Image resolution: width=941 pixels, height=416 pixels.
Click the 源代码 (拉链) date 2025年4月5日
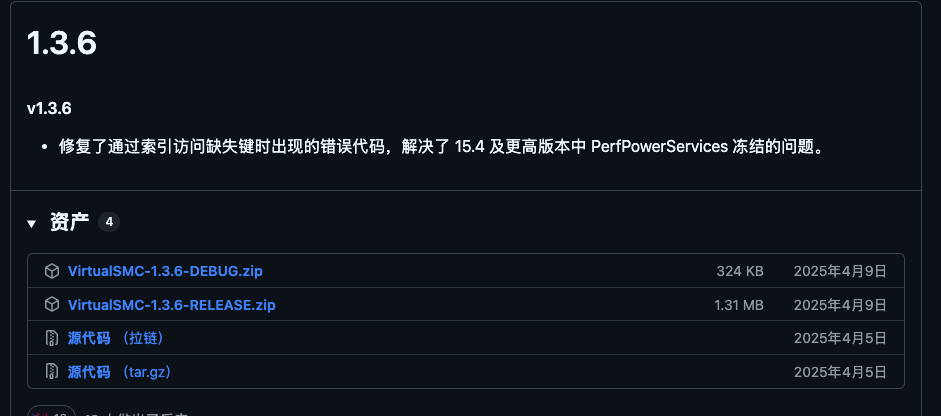(840, 338)
